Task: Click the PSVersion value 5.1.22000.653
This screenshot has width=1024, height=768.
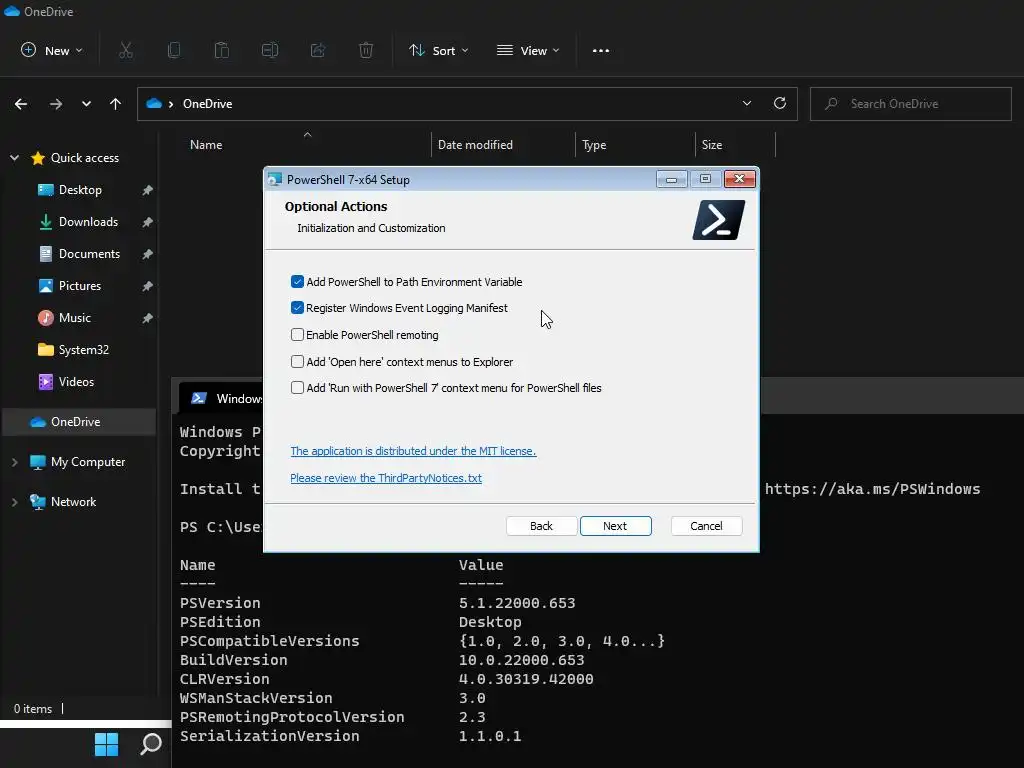Action: [x=517, y=603]
